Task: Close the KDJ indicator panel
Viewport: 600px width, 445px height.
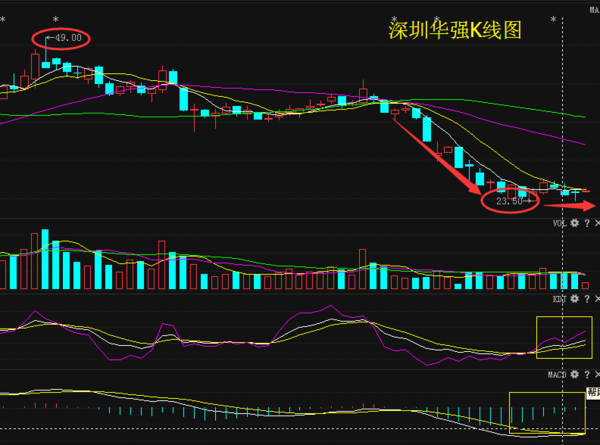Action: click(597, 299)
